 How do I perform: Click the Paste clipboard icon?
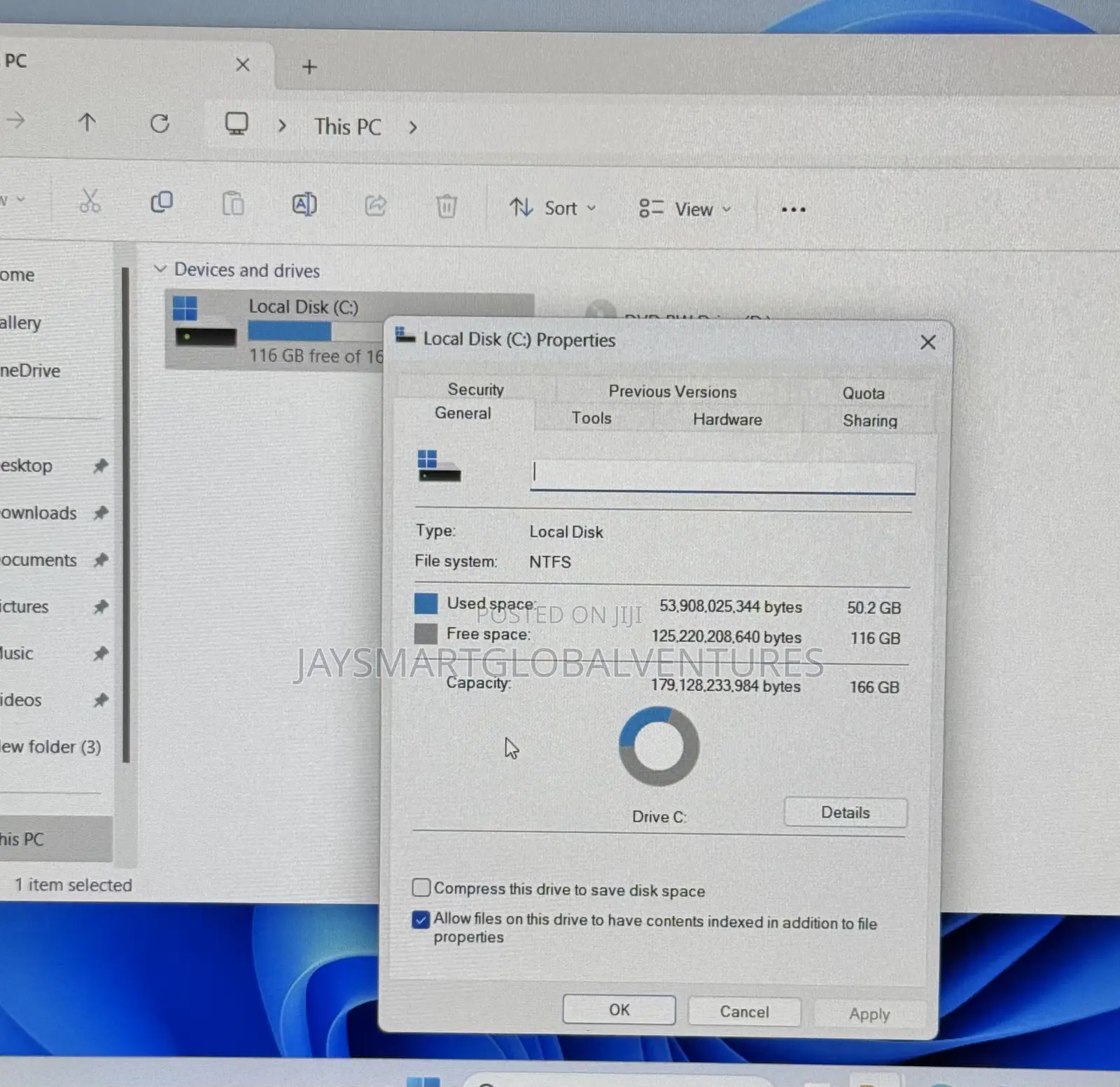pyautogui.click(x=233, y=204)
